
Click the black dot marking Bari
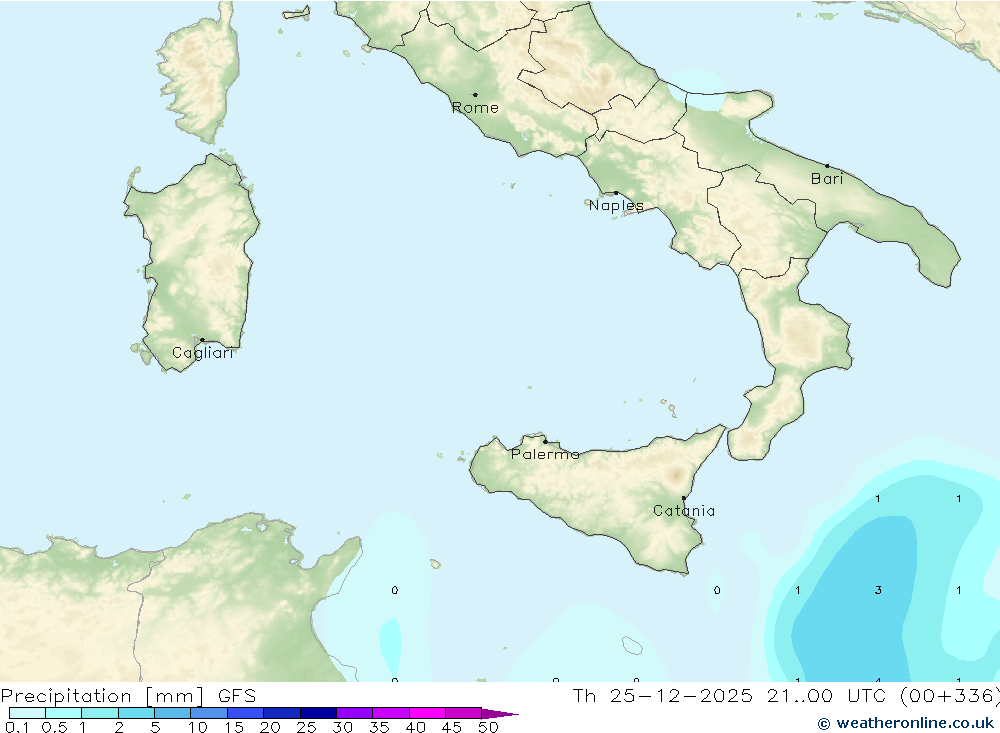[828, 166]
